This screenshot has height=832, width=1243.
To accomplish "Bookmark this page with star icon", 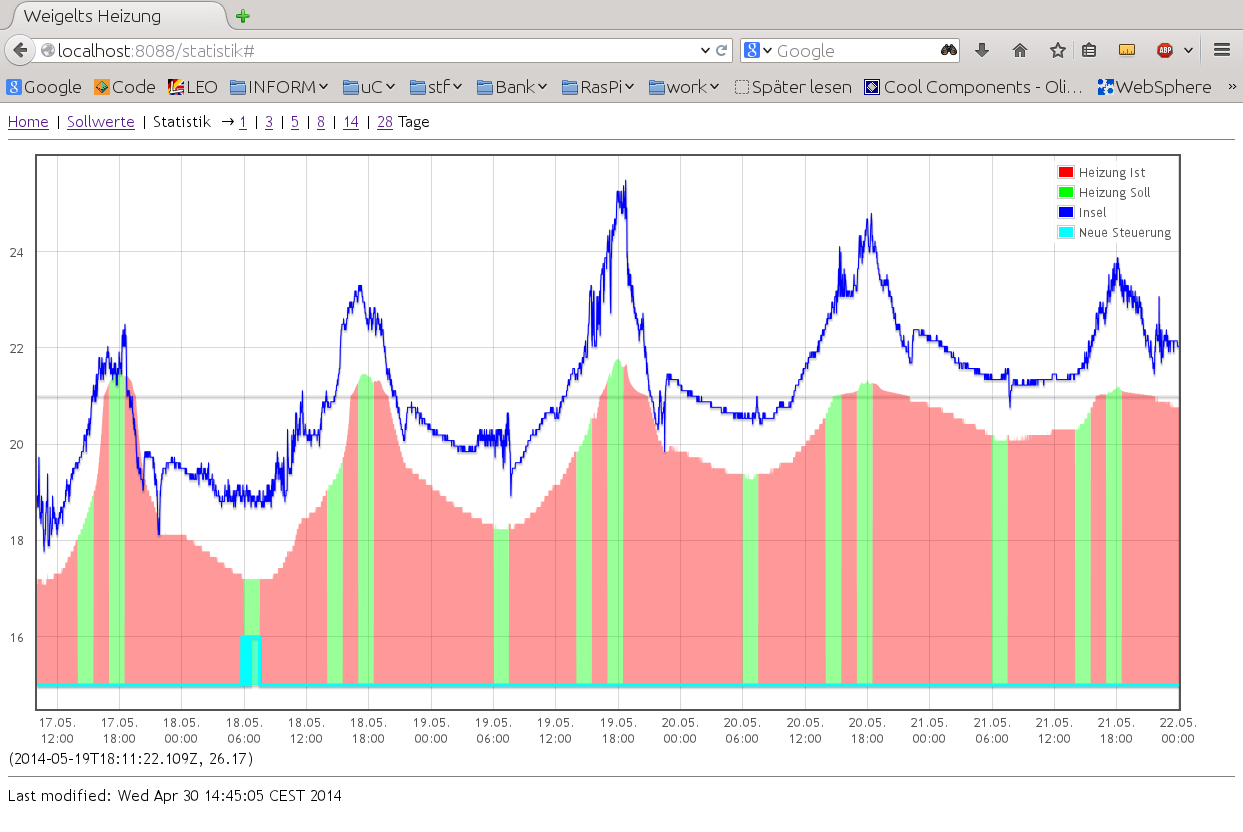I will [x=1058, y=50].
